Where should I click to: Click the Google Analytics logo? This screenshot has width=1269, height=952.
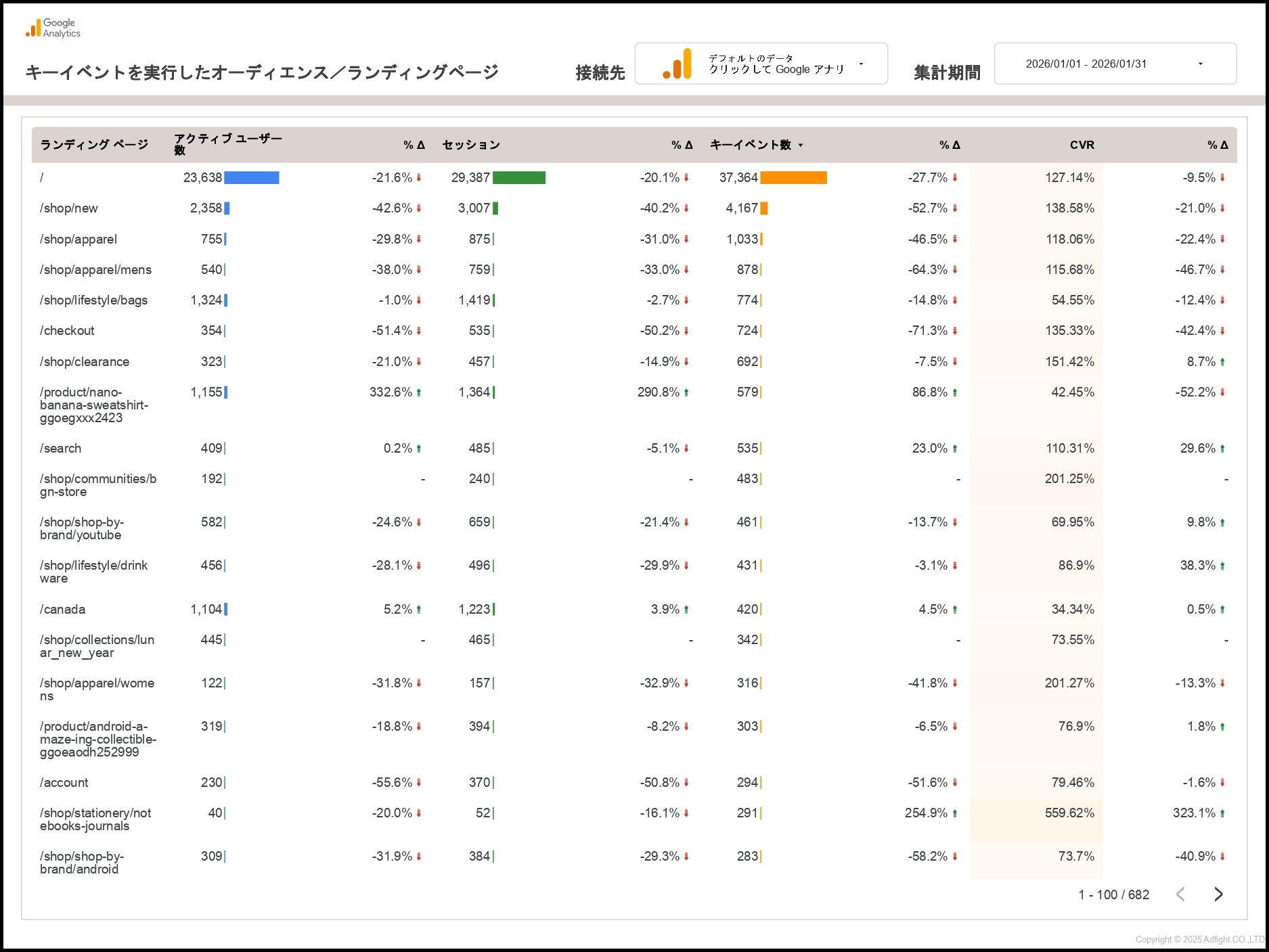pyautogui.click(x=53, y=28)
